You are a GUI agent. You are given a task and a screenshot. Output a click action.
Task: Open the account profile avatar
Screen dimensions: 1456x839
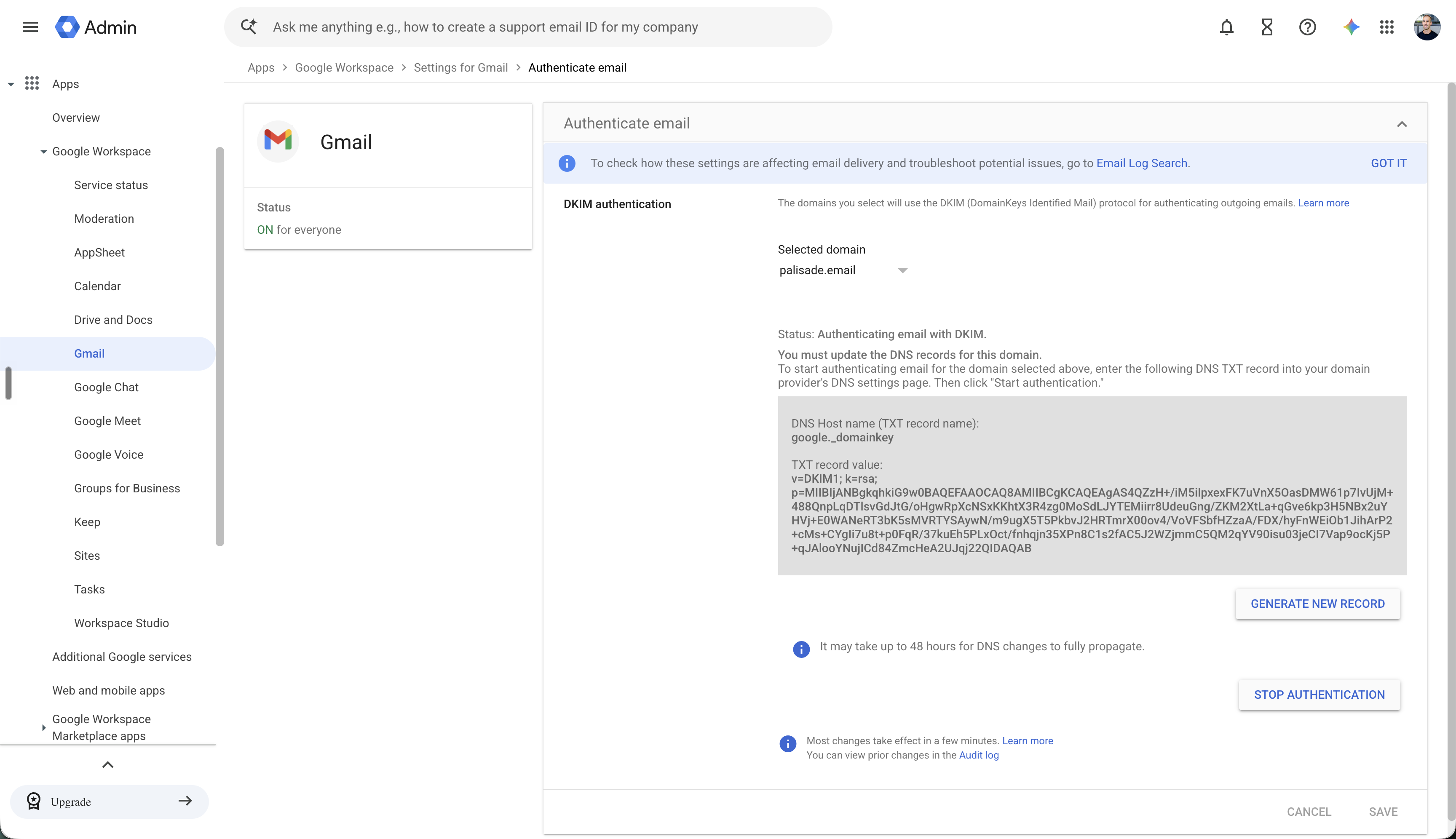(x=1427, y=27)
